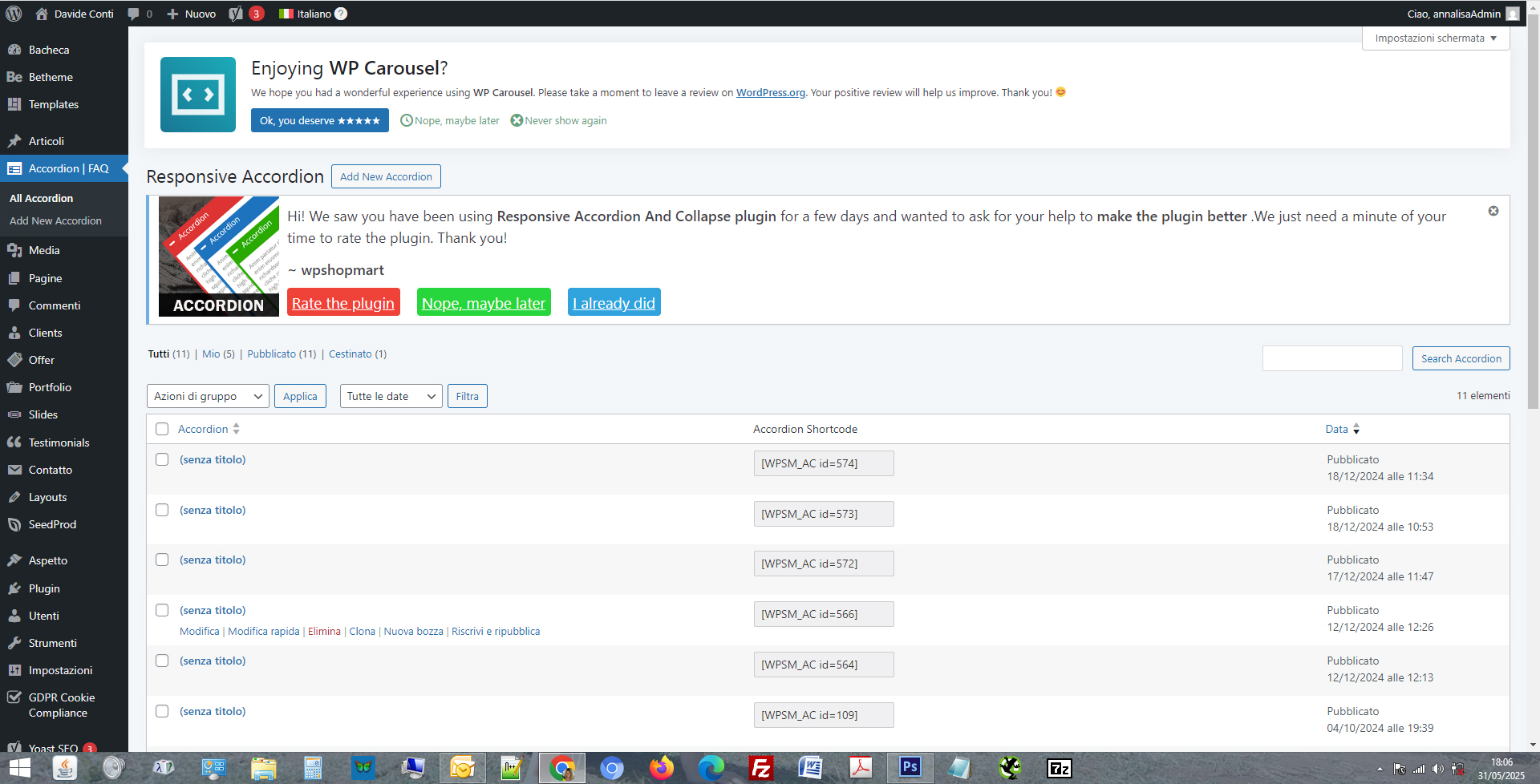Click the Commenti sidebar icon

[14, 305]
